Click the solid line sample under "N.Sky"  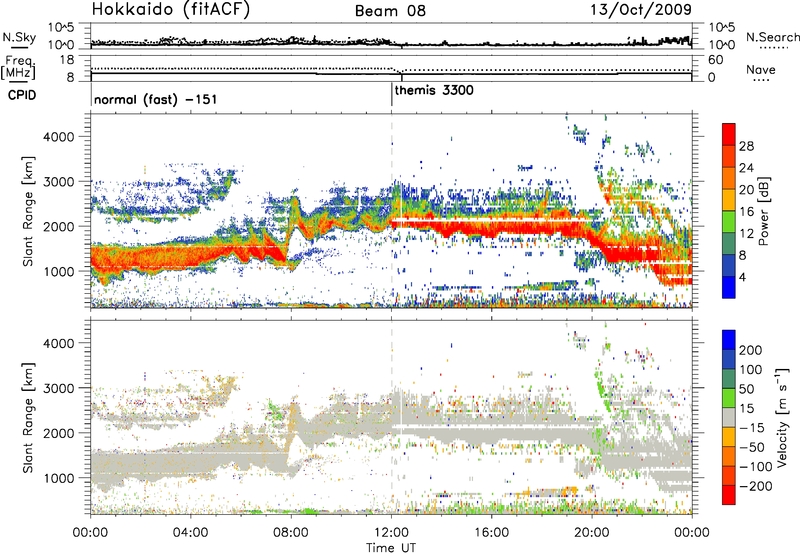pos(19,47)
